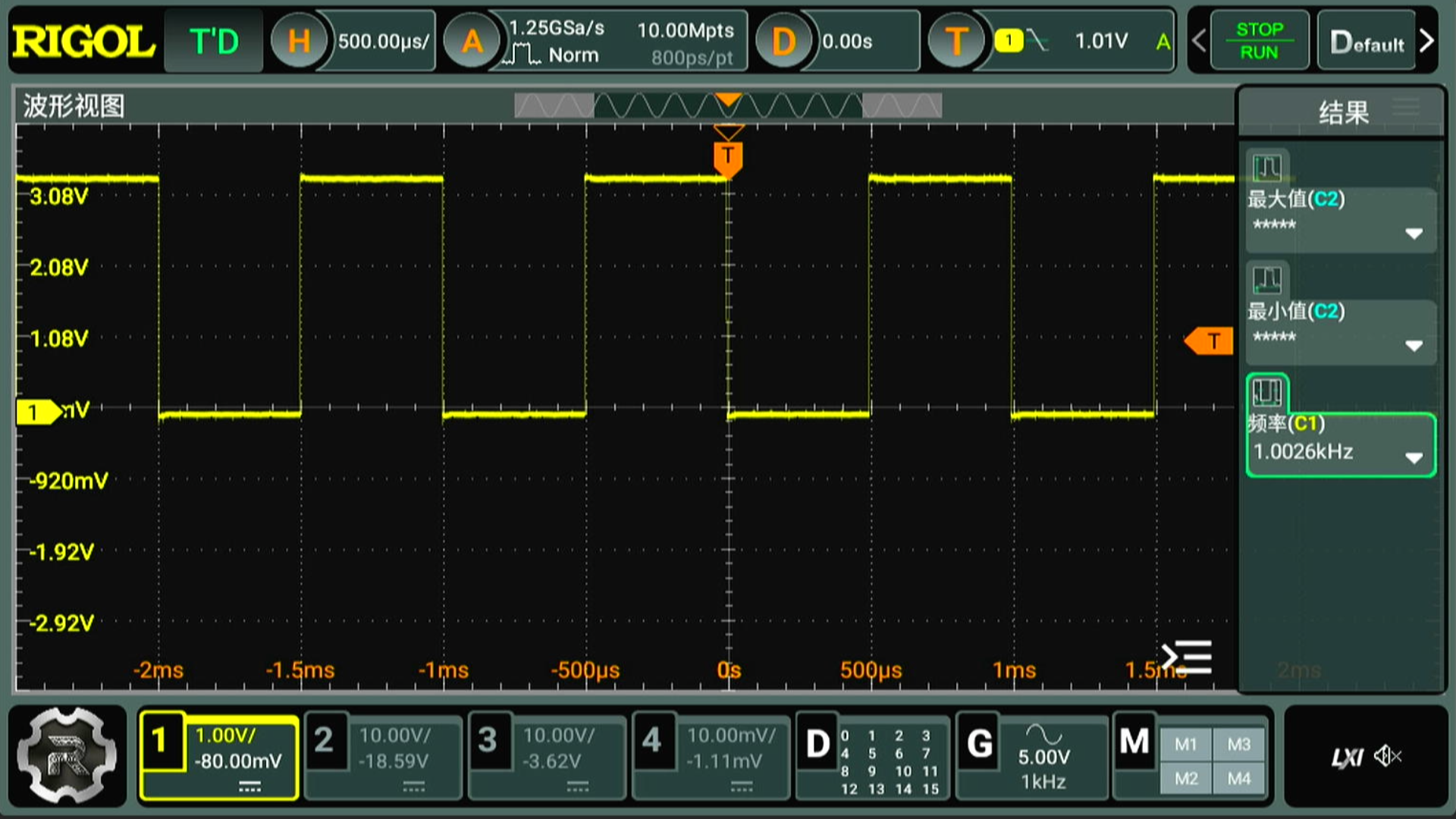The width and height of the screenshot is (1456, 819).
Task: Toggle the STOP/RUN acquisition button
Action: [1259, 41]
